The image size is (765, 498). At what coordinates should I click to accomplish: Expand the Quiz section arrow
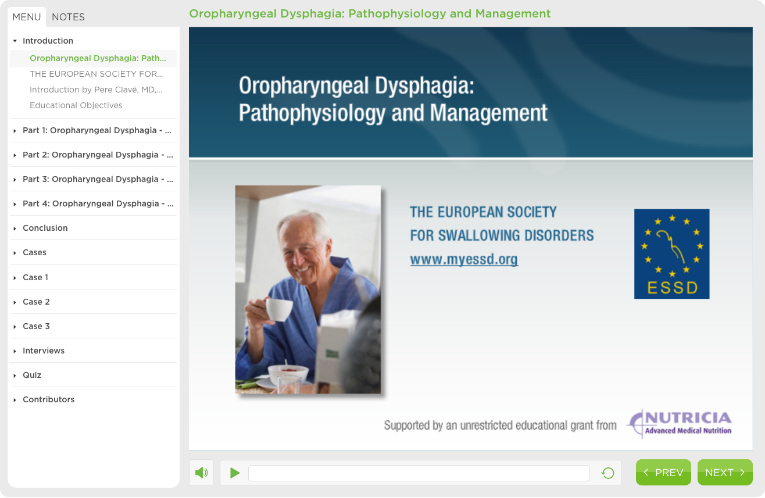15,375
